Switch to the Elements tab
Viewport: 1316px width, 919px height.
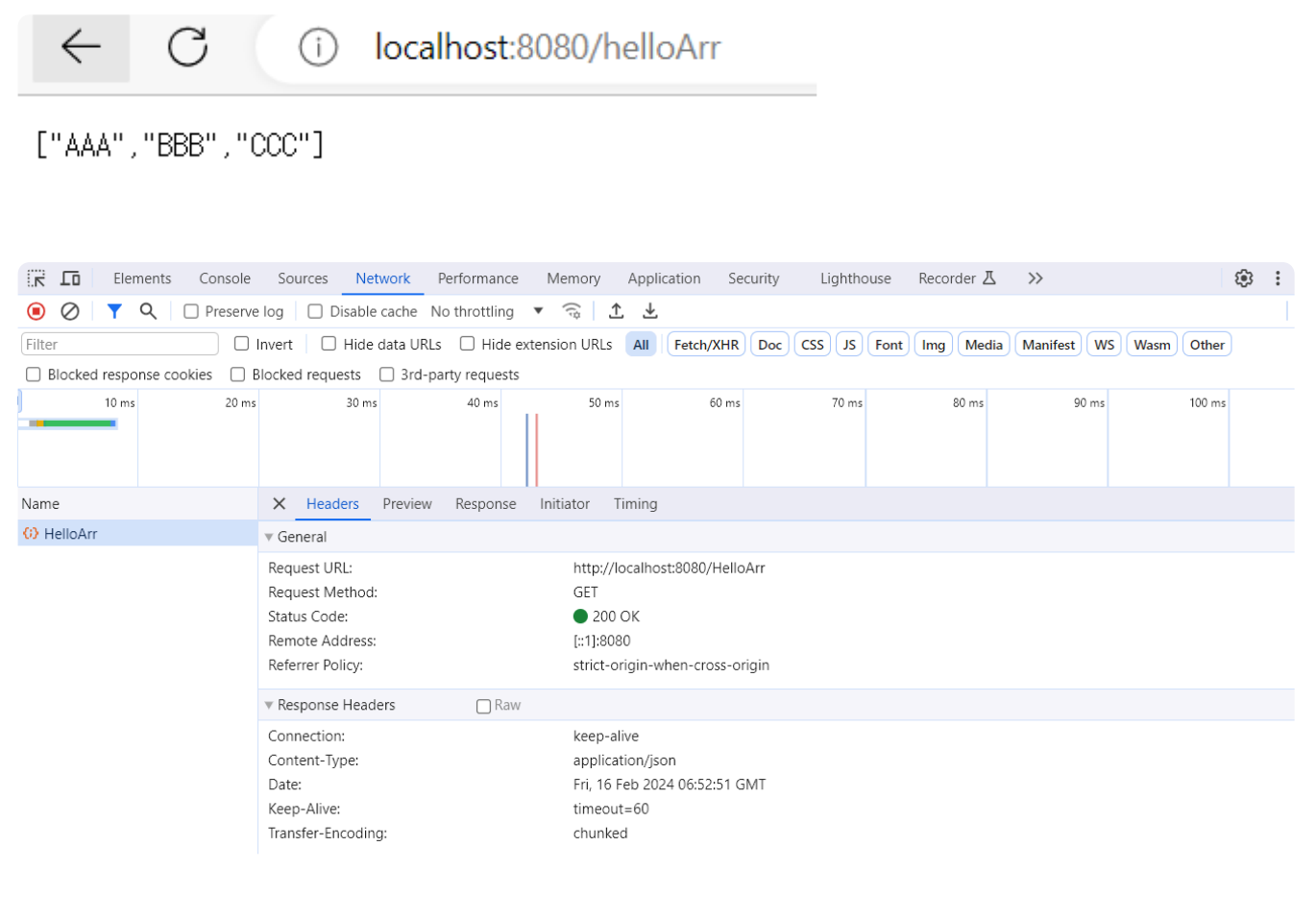(142, 278)
